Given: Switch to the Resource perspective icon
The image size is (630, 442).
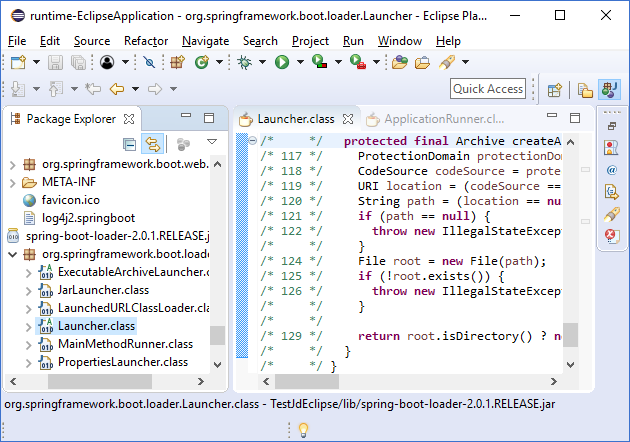Looking at the screenshot, I should coord(585,90).
